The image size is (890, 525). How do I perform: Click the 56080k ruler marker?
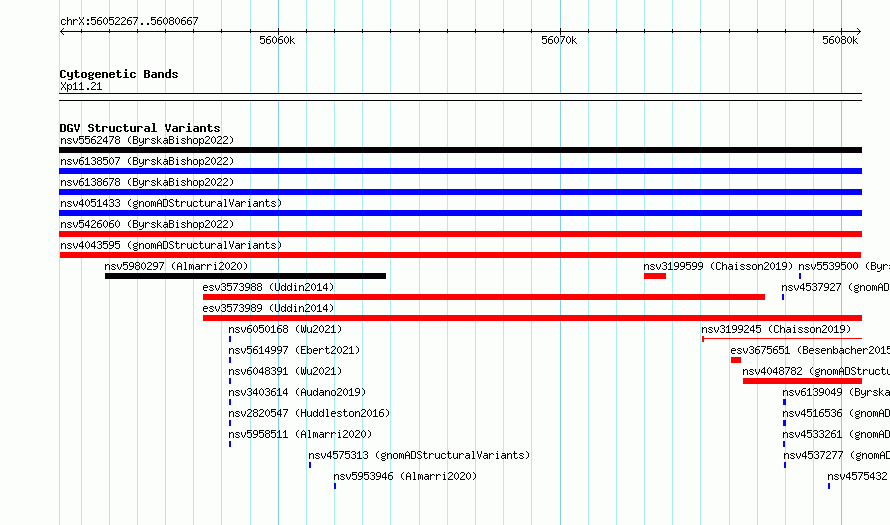click(840, 40)
